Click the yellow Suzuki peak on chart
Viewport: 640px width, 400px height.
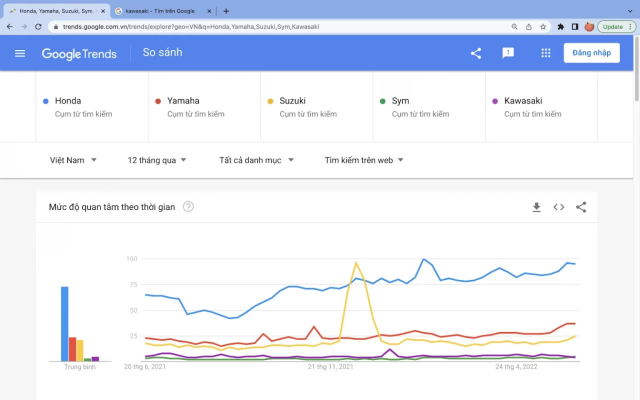[x=356, y=262]
